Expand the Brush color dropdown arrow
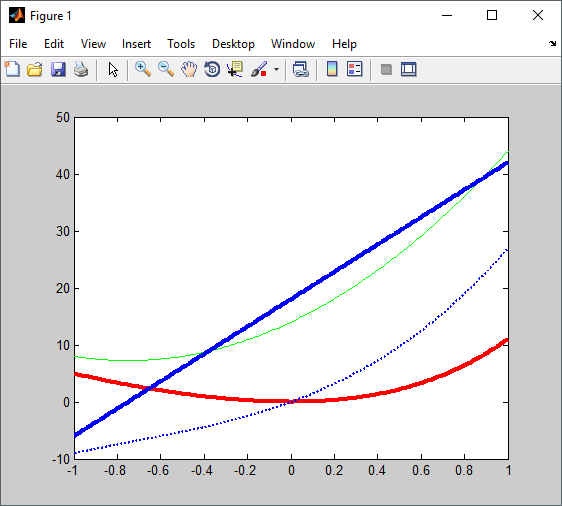The width and height of the screenshot is (562, 506). coord(276,69)
